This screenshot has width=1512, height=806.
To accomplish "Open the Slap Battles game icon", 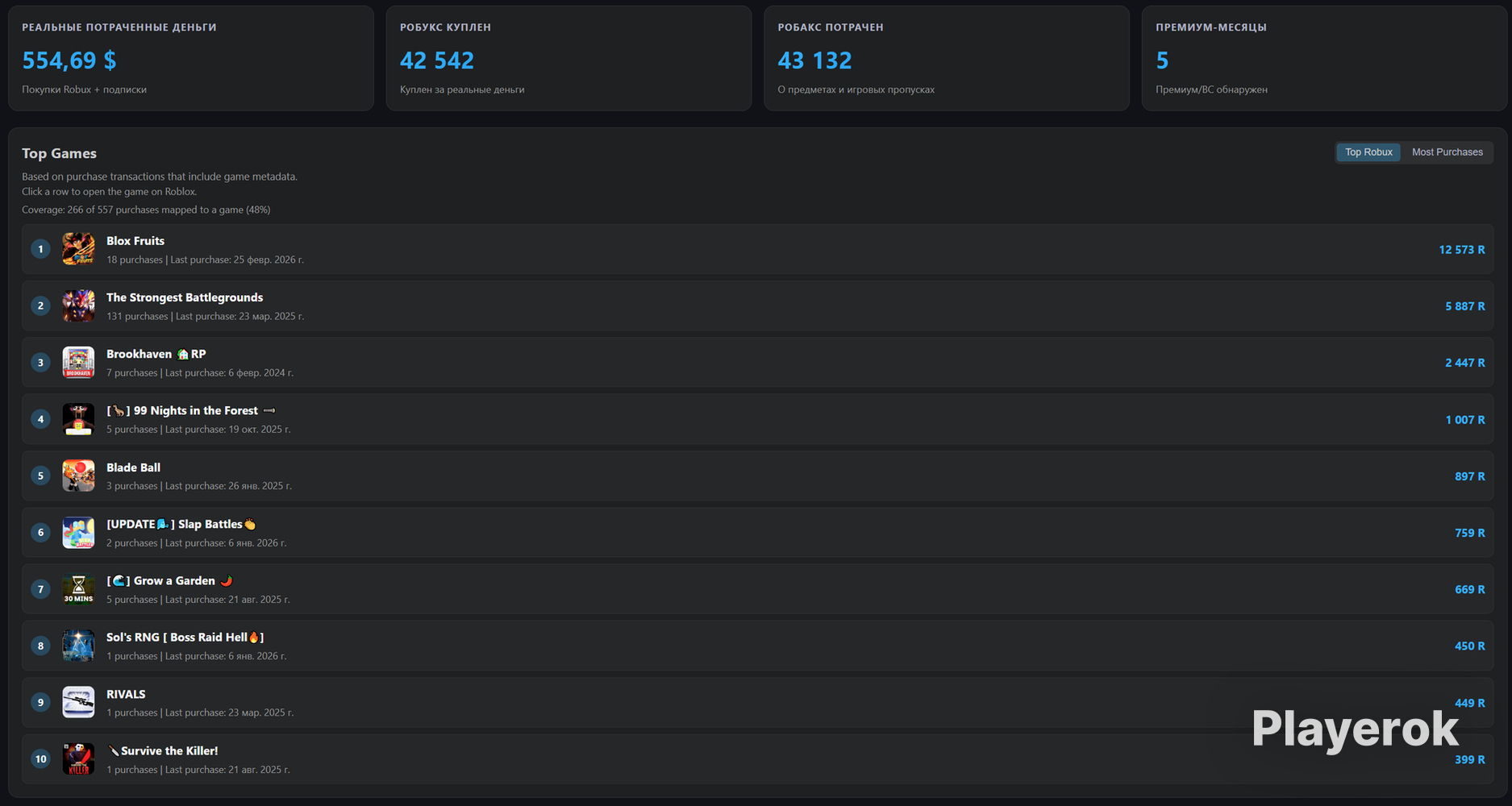I will click(78, 533).
